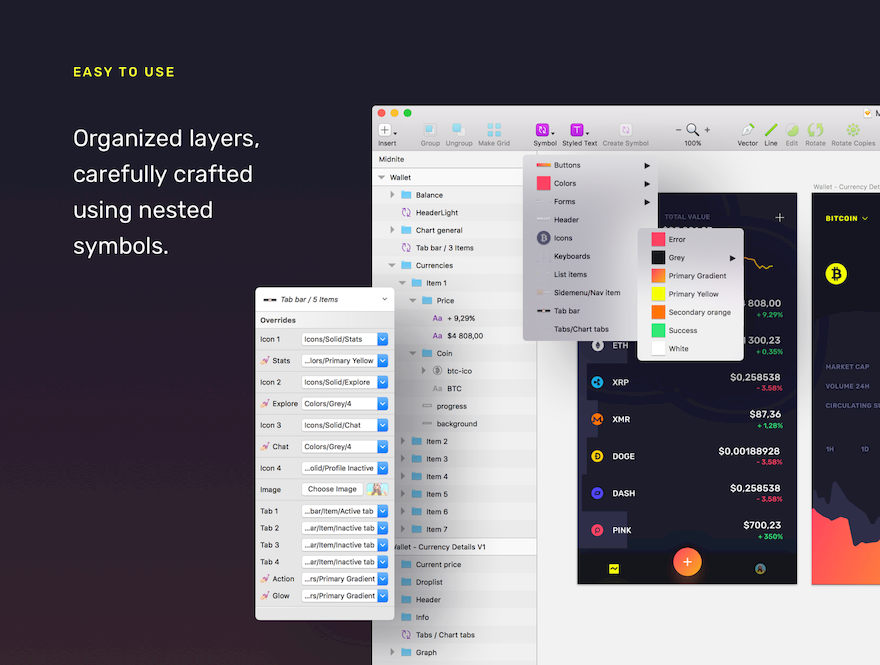Screen dimensions: 880x665
Task: Open the Buttons submenu
Action: click(x=589, y=165)
